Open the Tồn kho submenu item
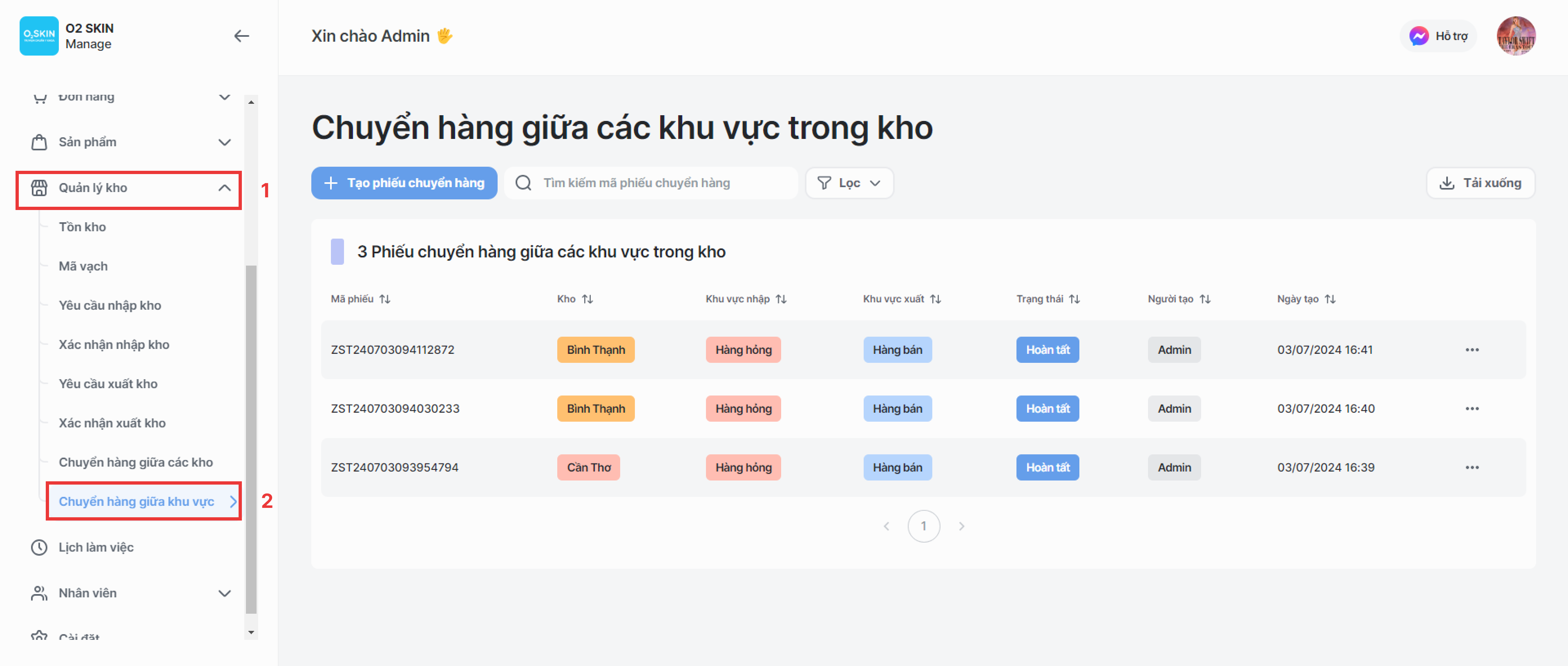 click(x=82, y=227)
